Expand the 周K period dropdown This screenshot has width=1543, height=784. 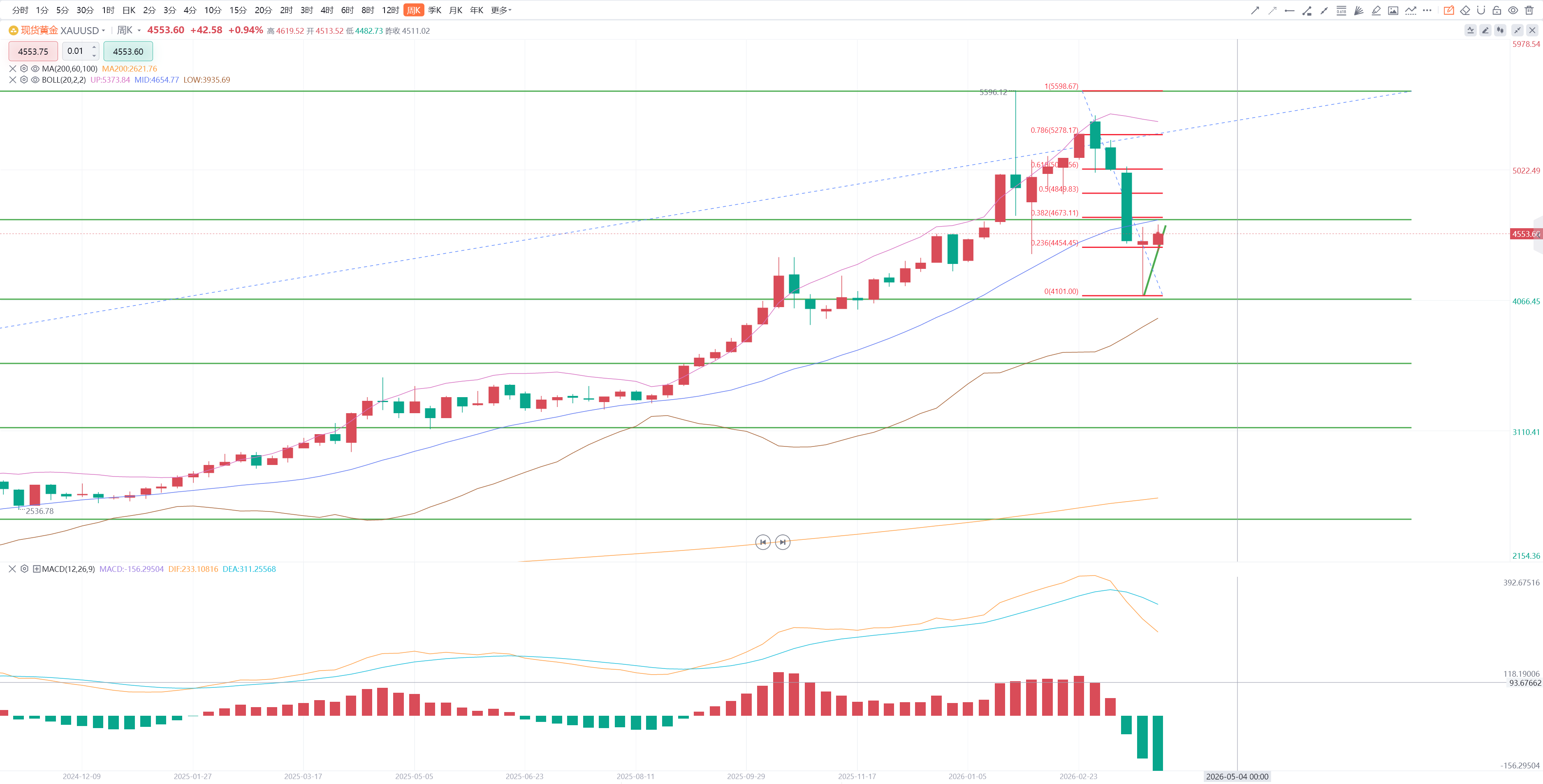[139, 30]
